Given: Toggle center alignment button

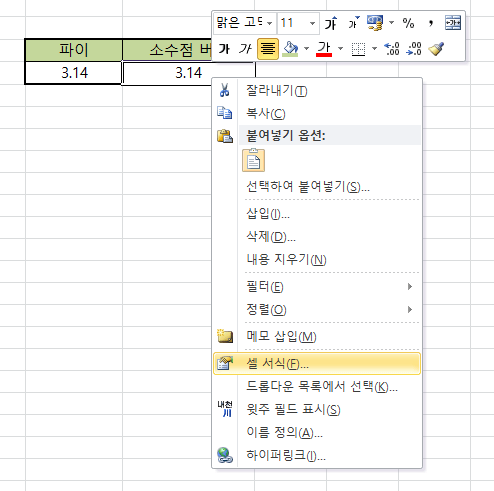Looking at the screenshot, I should tap(268, 49).
